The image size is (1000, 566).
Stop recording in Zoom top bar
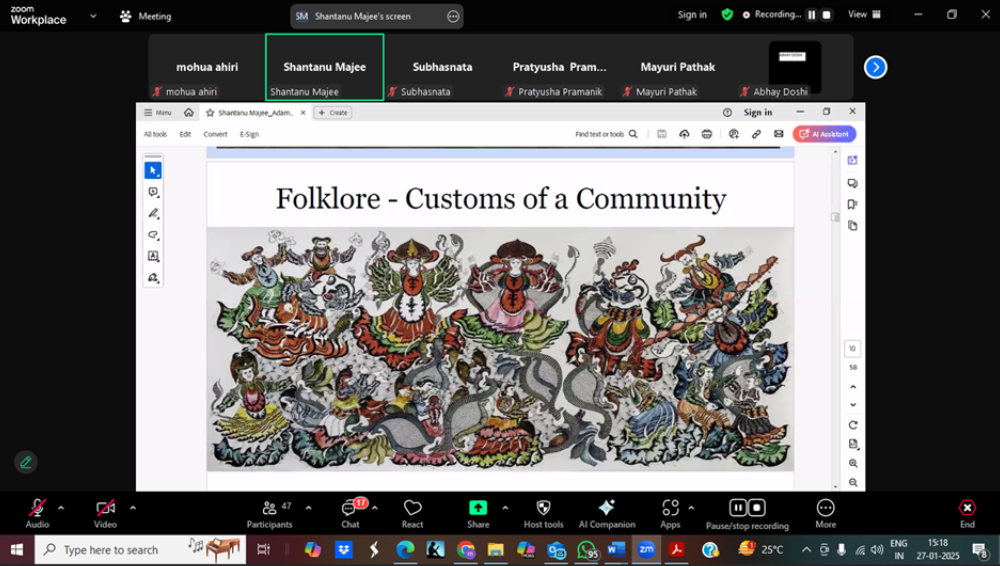tap(827, 15)
